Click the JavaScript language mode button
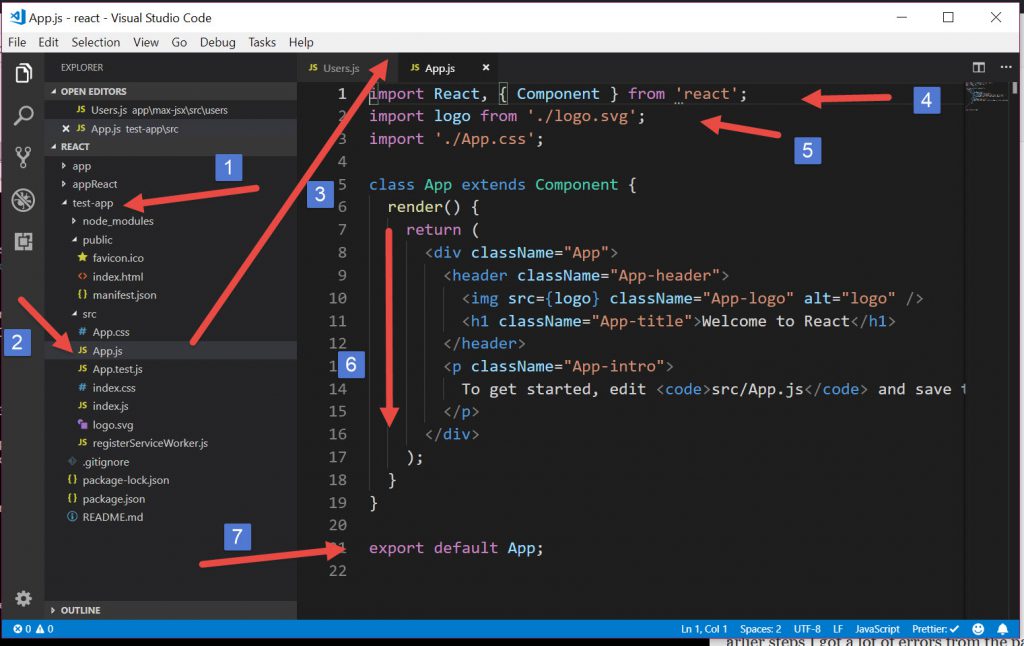This screenshot has width=1024, height=646. [876, 629]
